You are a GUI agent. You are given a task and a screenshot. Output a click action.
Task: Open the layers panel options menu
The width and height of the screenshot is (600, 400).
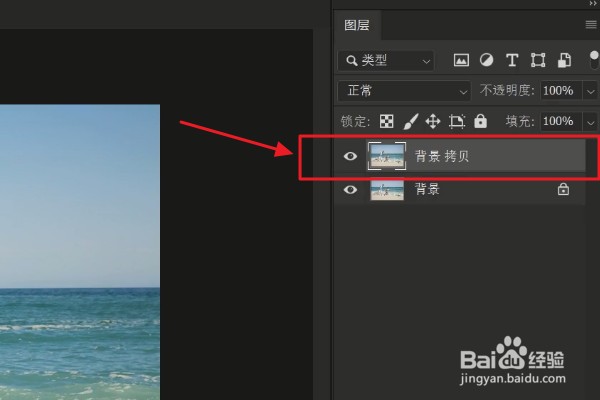pyautogui.click(x=591, y=25)
